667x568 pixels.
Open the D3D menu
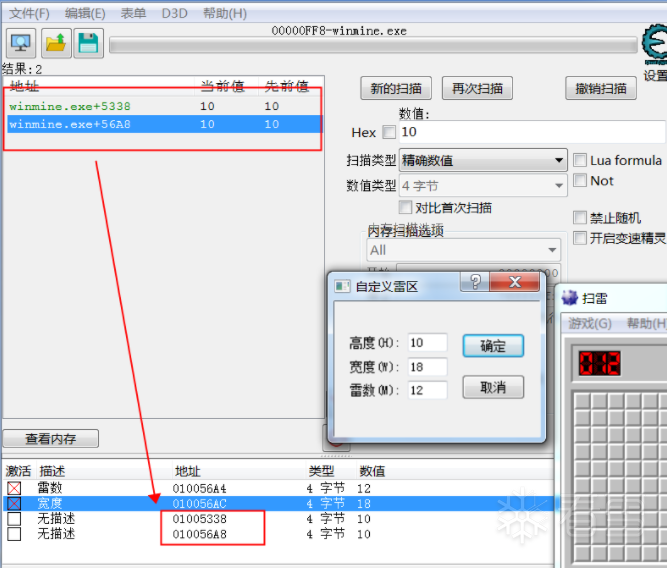pyautogui.click(x=174, y=13)
